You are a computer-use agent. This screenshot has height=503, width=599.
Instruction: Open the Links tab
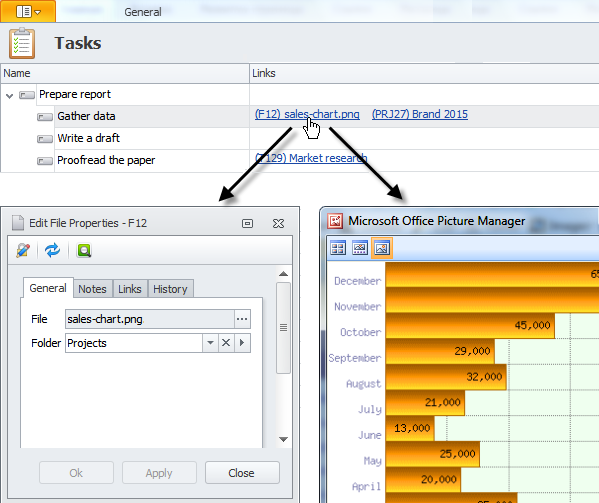(x=130, y=289)
